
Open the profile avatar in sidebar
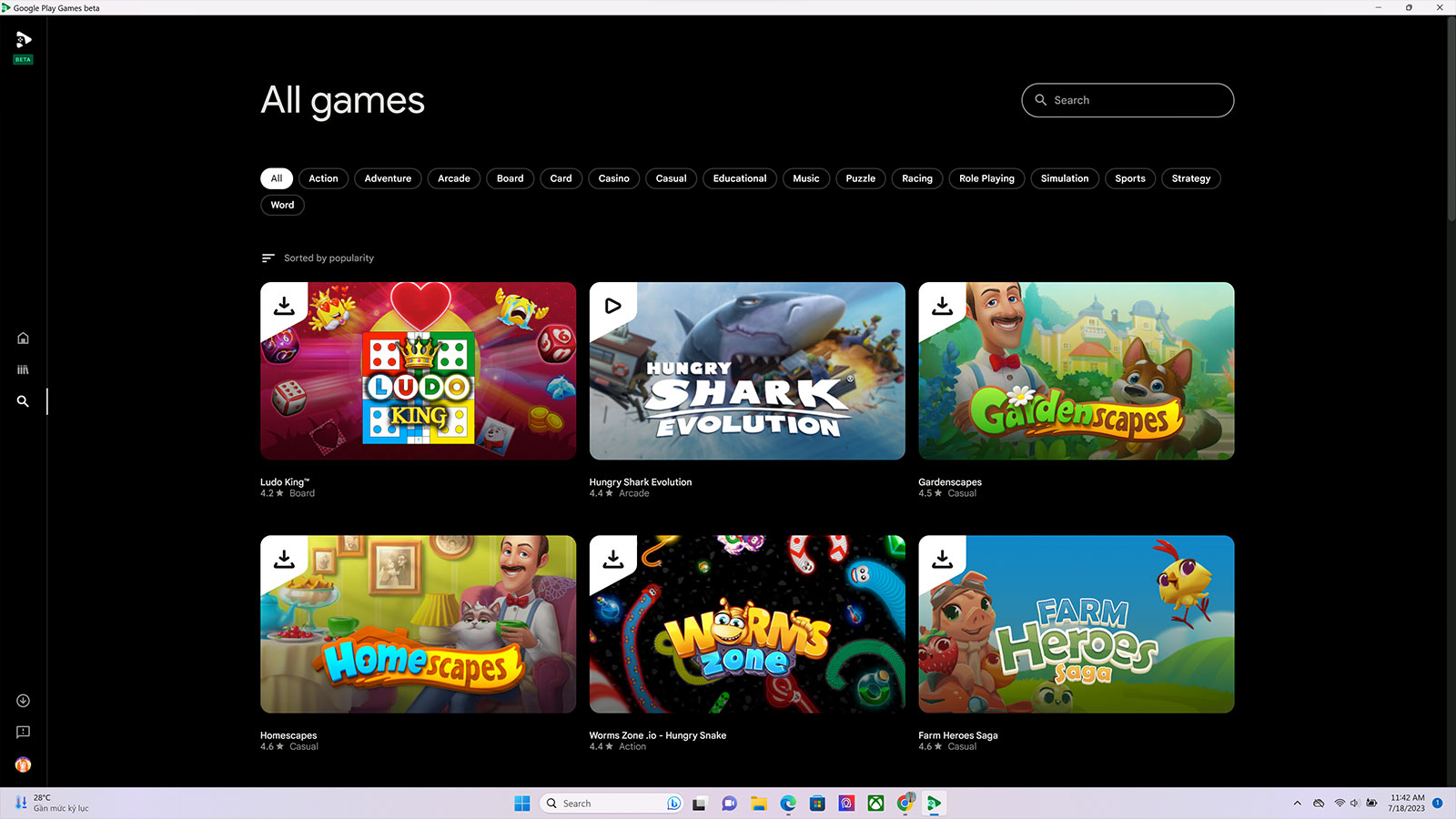tap(23, 764)
